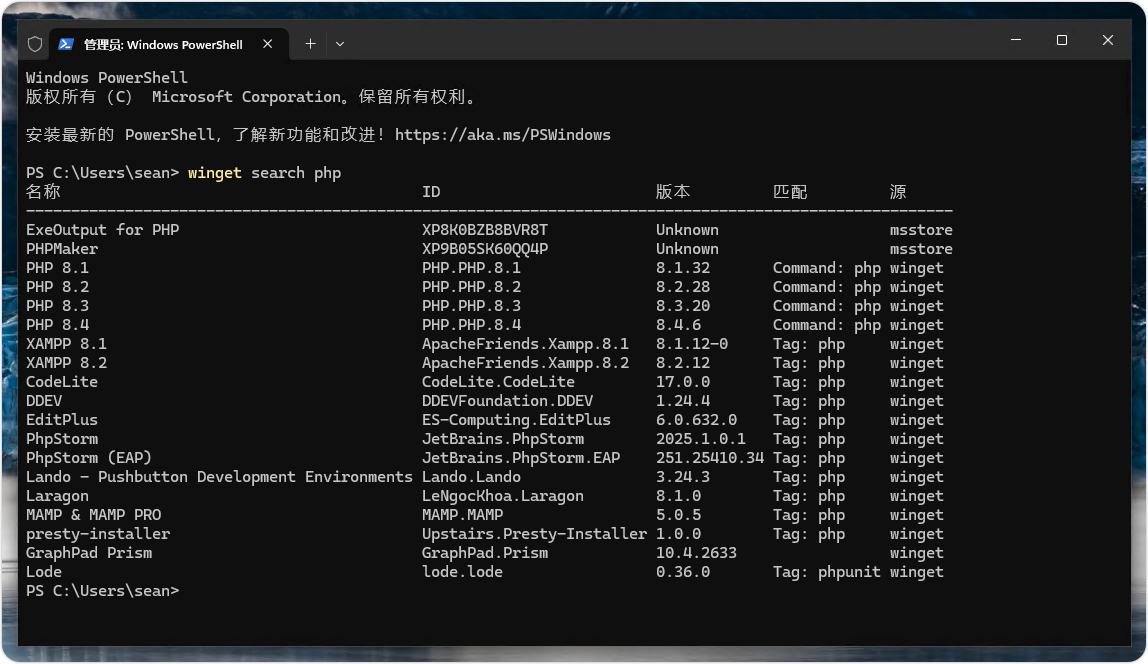Click the '名称' column header
The image size is (1148, 664).
(x=43, y=192)
